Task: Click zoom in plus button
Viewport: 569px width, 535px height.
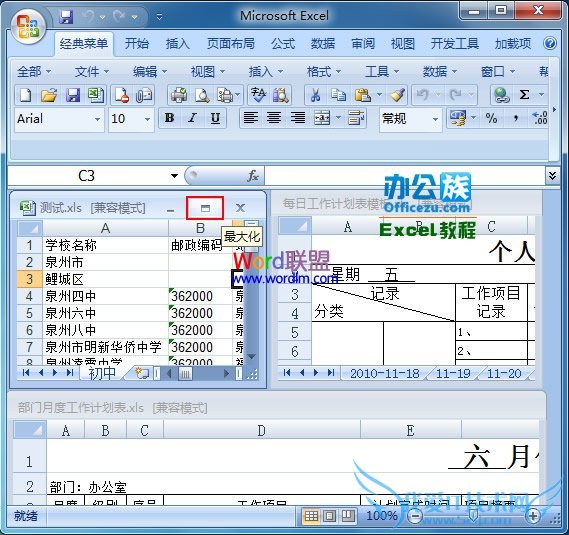Action: (x=533, y=516)
